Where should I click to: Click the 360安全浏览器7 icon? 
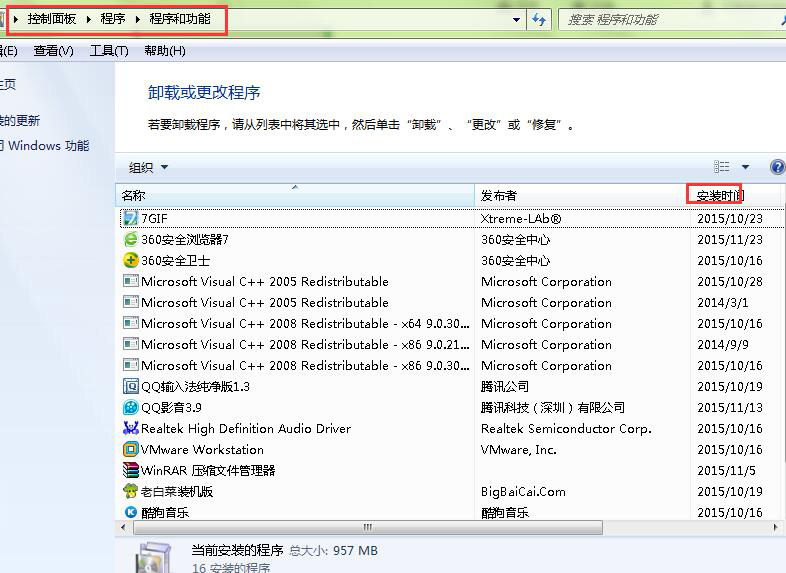pos(130,239)
